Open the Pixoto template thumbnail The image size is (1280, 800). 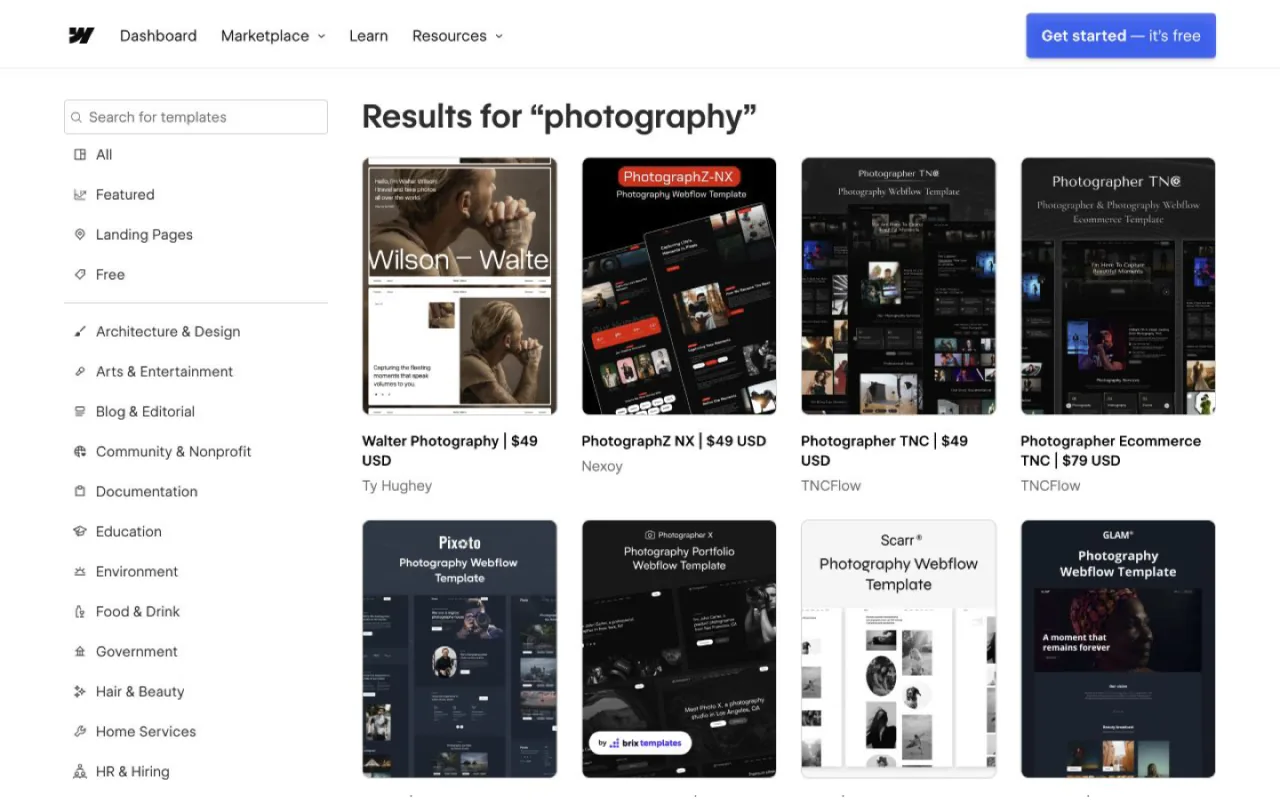pos(459,649)
